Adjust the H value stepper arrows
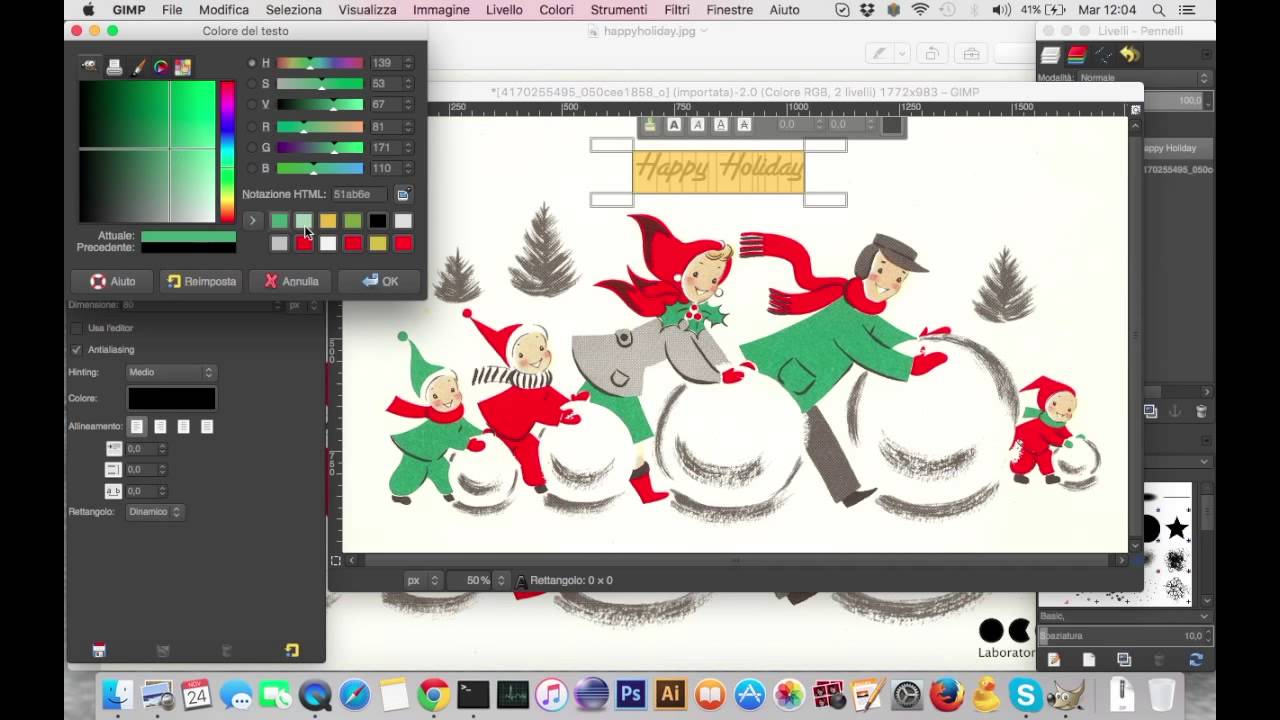This screenshot has height=720, width=1280. coord(408,63)
